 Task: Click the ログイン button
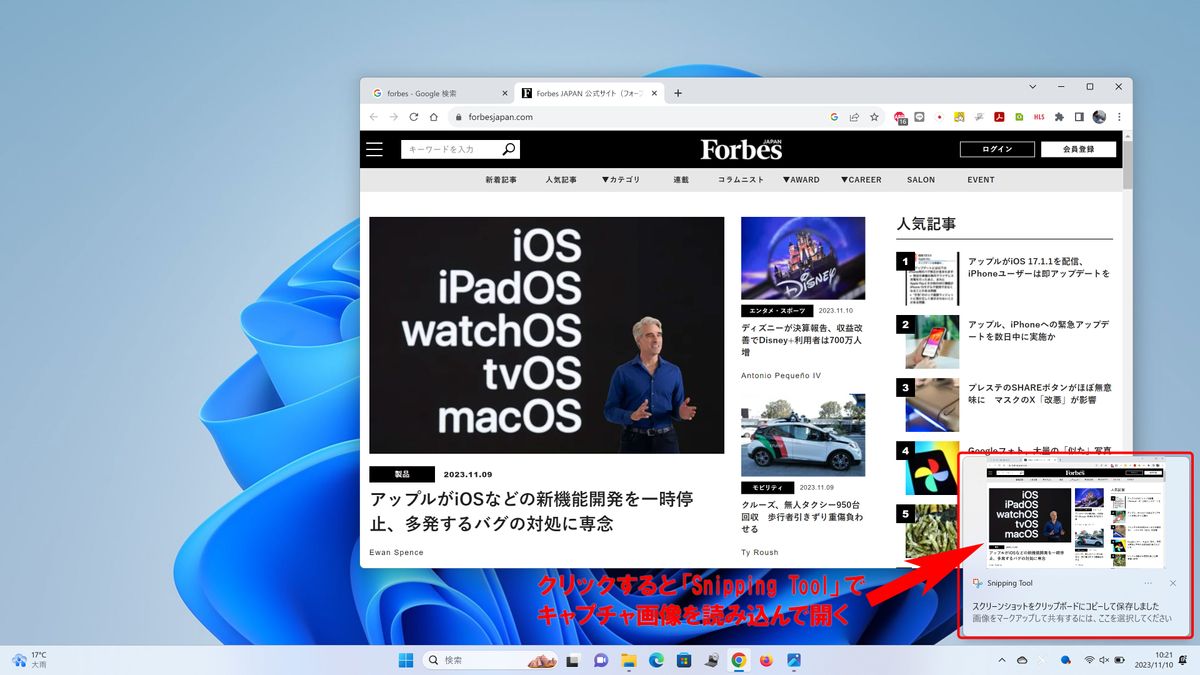coord(997,149)
